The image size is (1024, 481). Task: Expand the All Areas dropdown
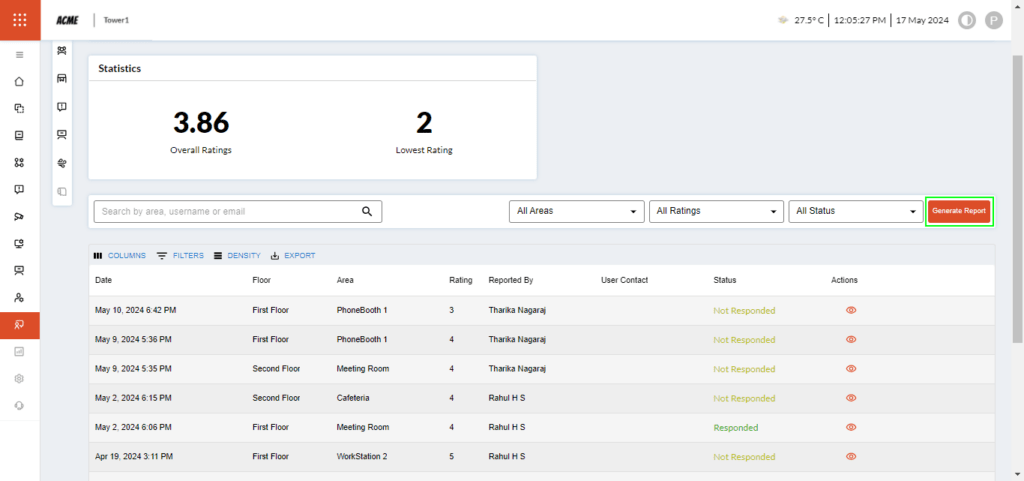576,211
